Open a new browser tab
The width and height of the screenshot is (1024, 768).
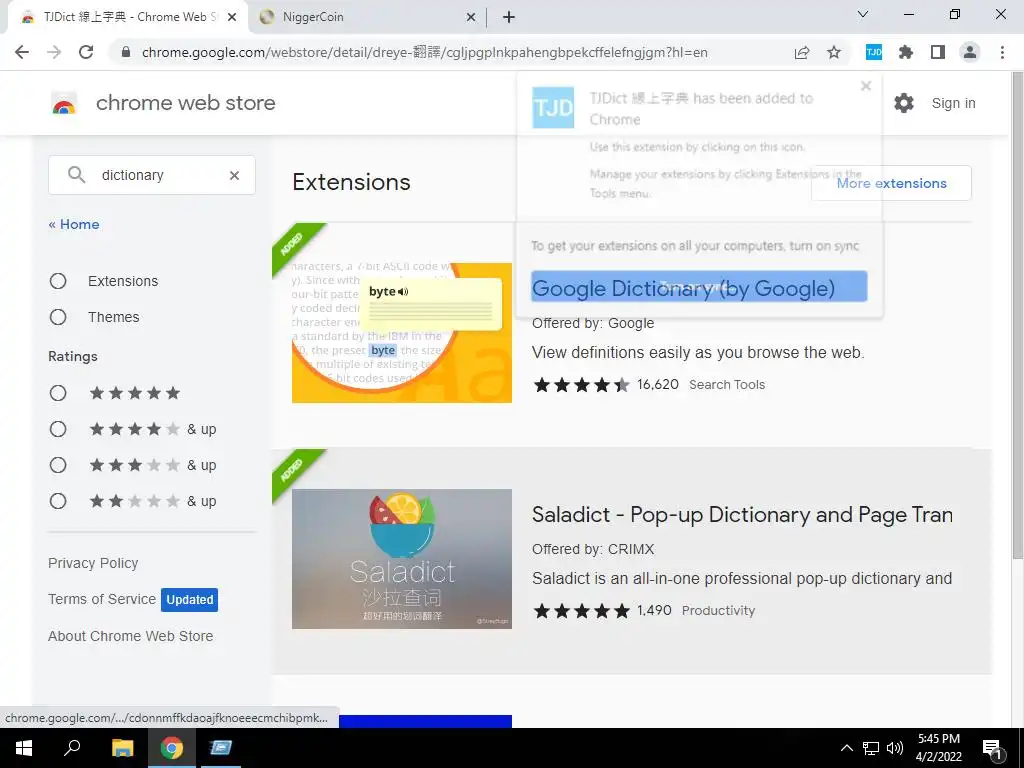click(509, 17)
